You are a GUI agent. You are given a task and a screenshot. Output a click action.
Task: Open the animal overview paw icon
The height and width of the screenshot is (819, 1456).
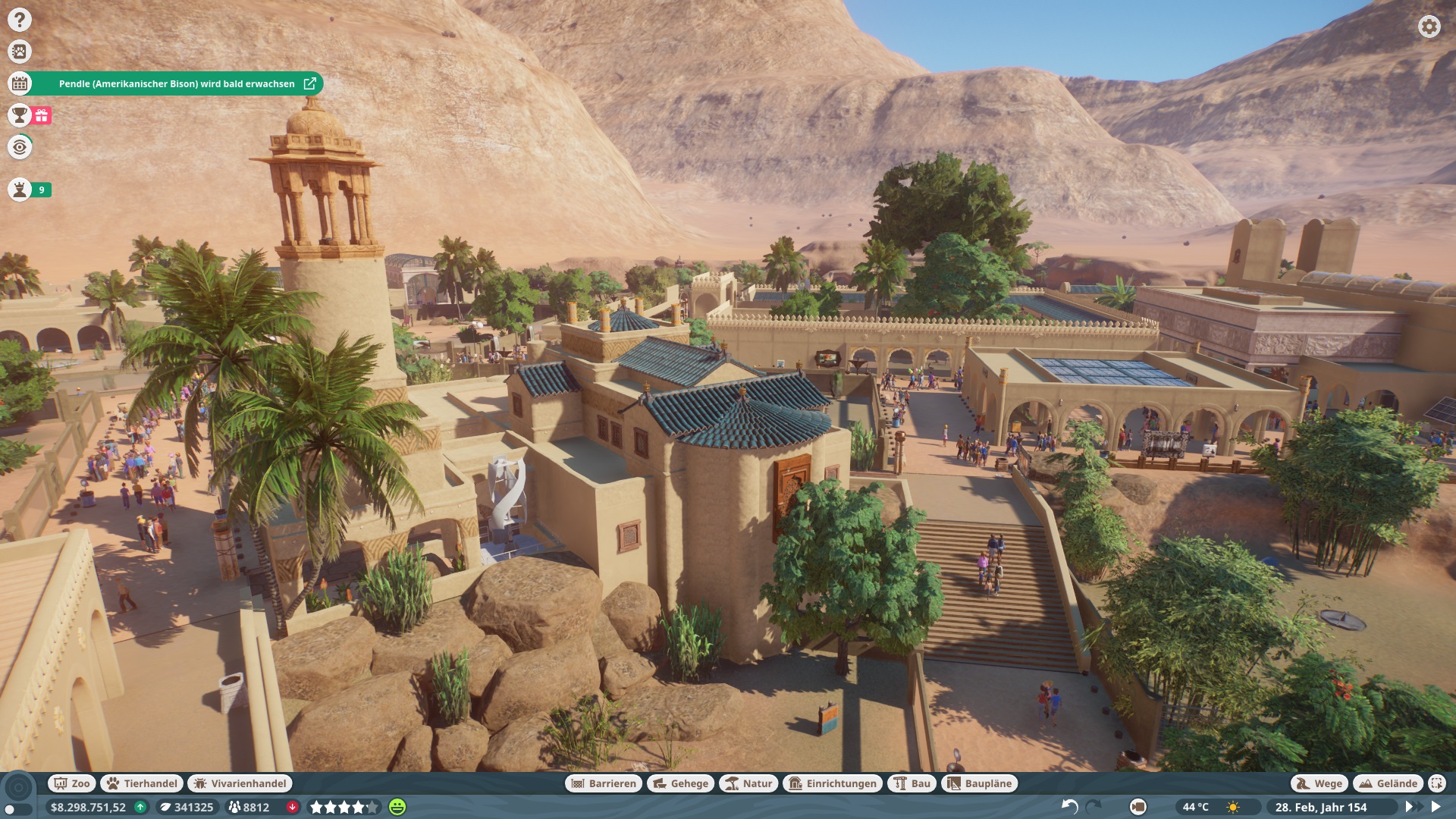pos(20,52)
